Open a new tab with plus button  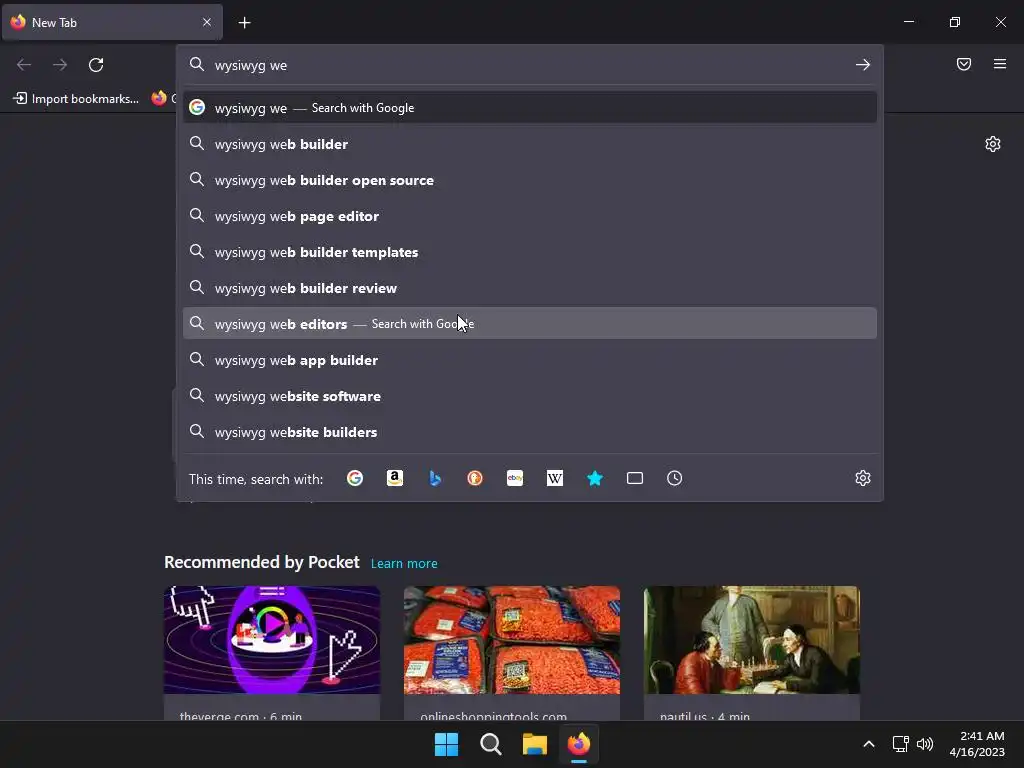pos(244,23)
